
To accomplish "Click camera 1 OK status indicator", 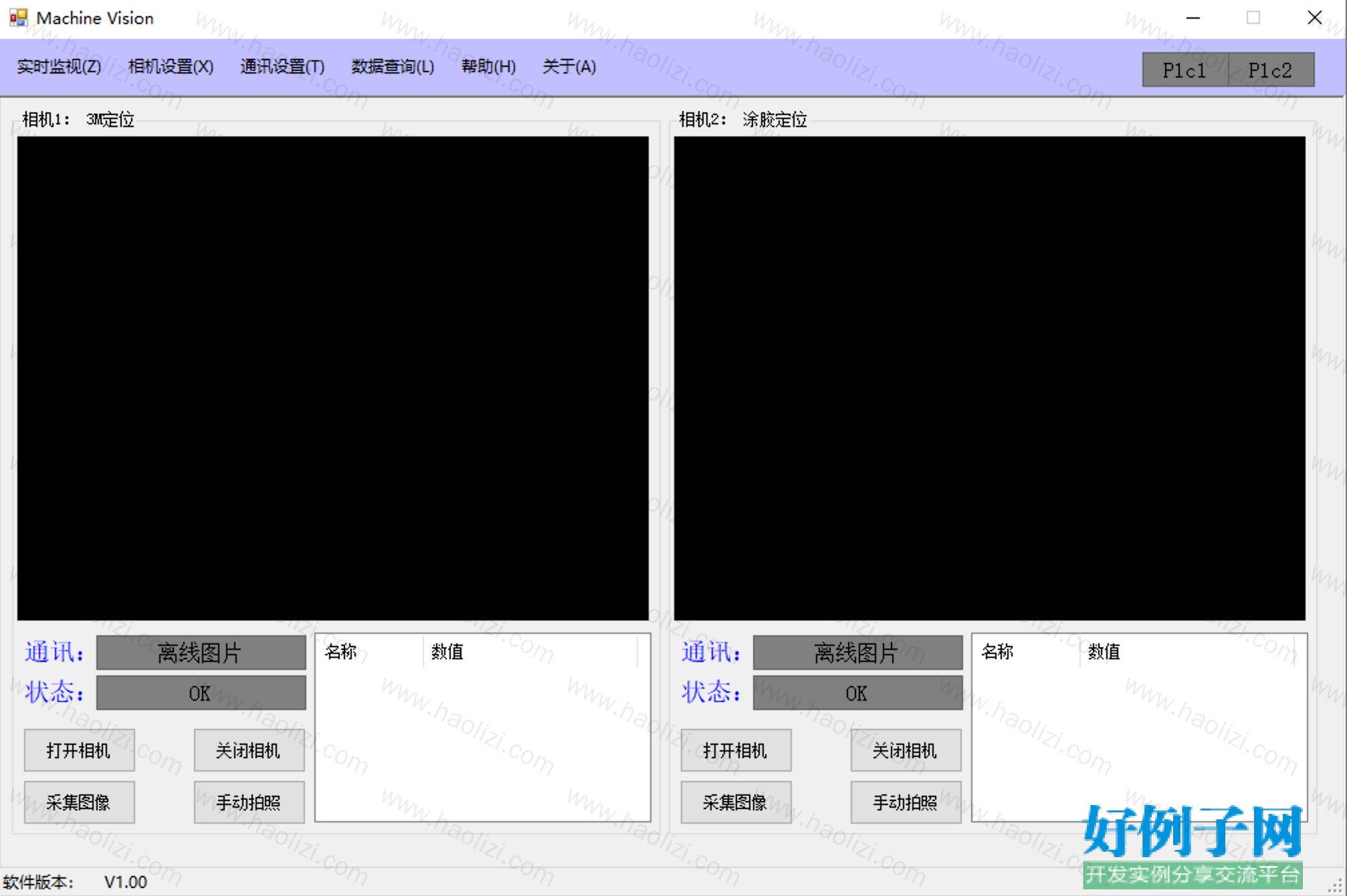I will [201, 693].
